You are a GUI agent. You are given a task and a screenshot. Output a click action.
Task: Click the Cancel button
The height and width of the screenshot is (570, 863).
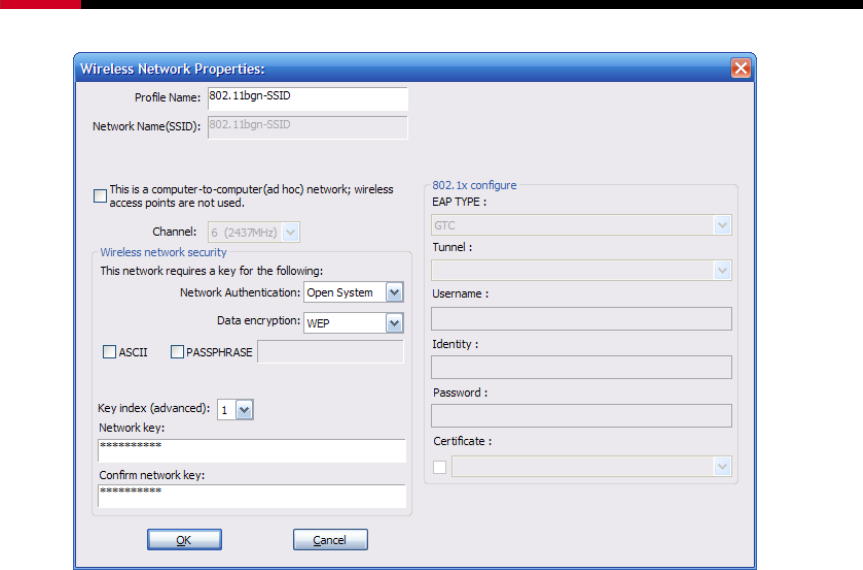(330, 540)
